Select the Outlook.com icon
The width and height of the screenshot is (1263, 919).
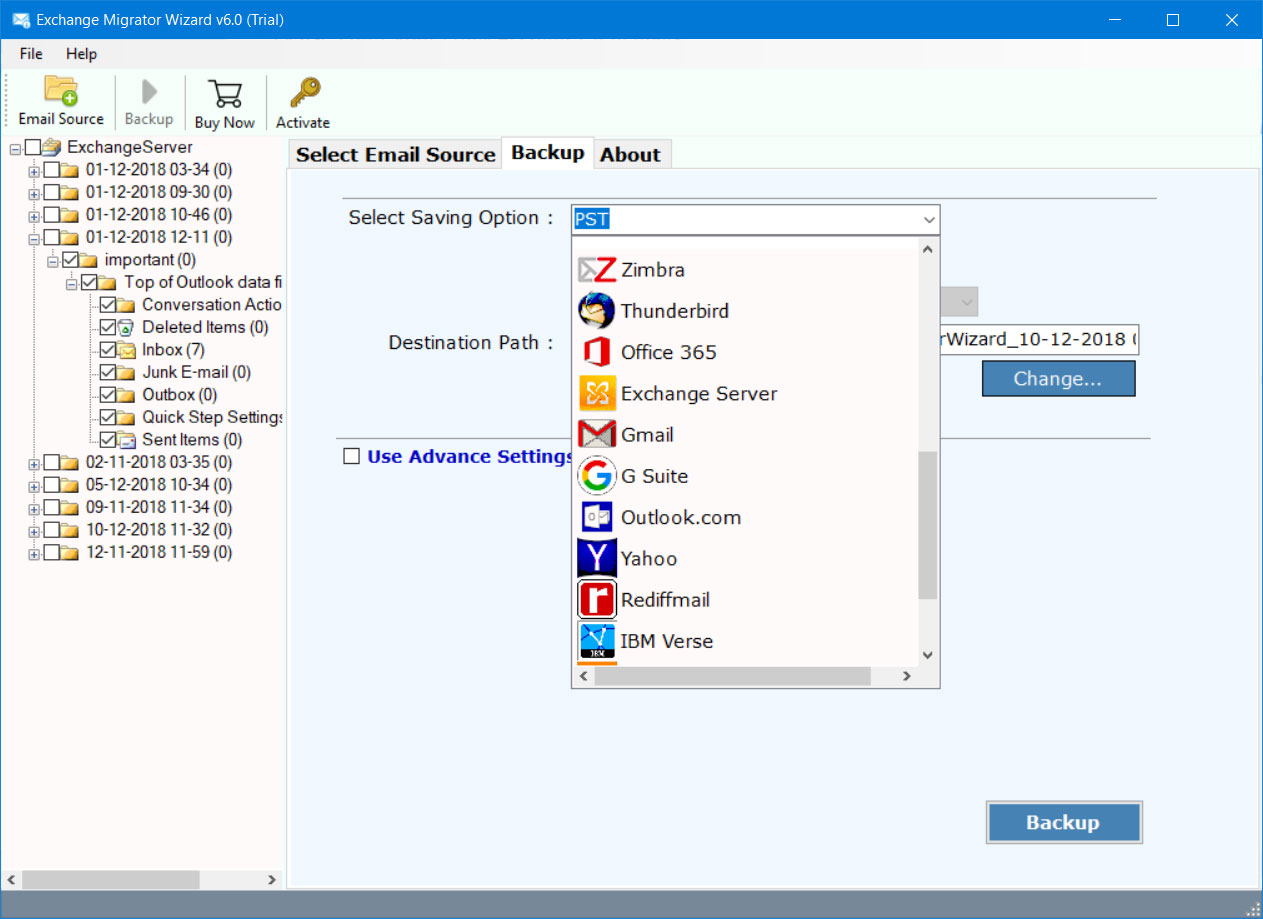[x=597, y=517]
